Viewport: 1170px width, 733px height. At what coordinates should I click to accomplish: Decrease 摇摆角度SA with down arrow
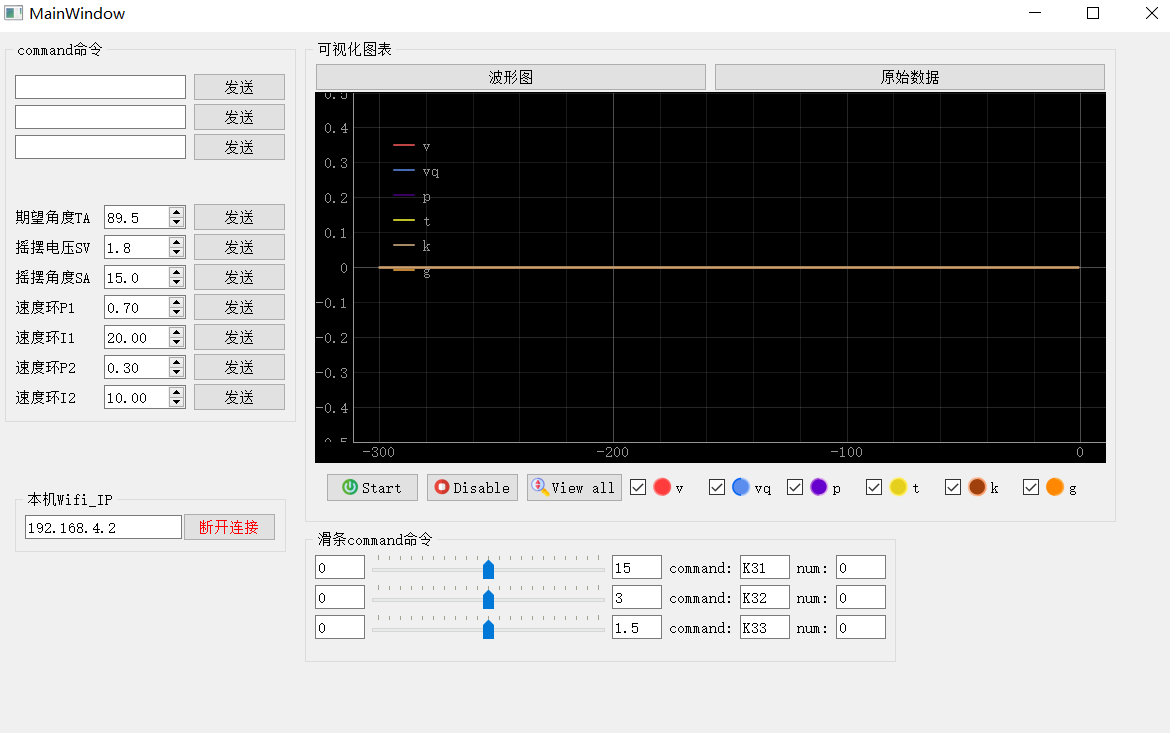pos(177,282)
